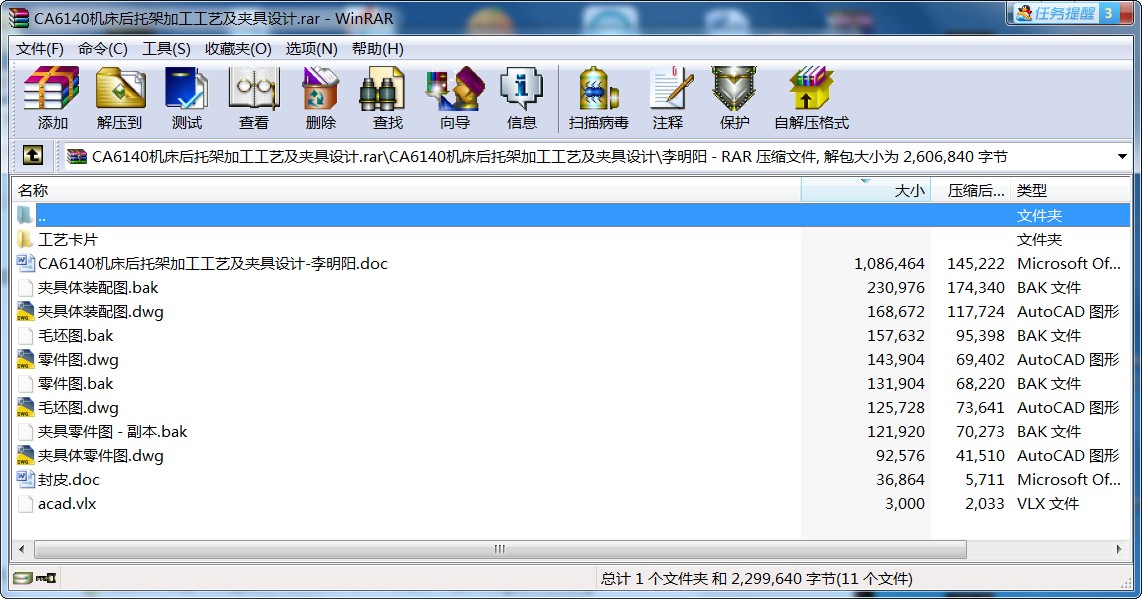Sort by 压缩后 column header
Screen dimensions: 1142x599
point(971,191)
